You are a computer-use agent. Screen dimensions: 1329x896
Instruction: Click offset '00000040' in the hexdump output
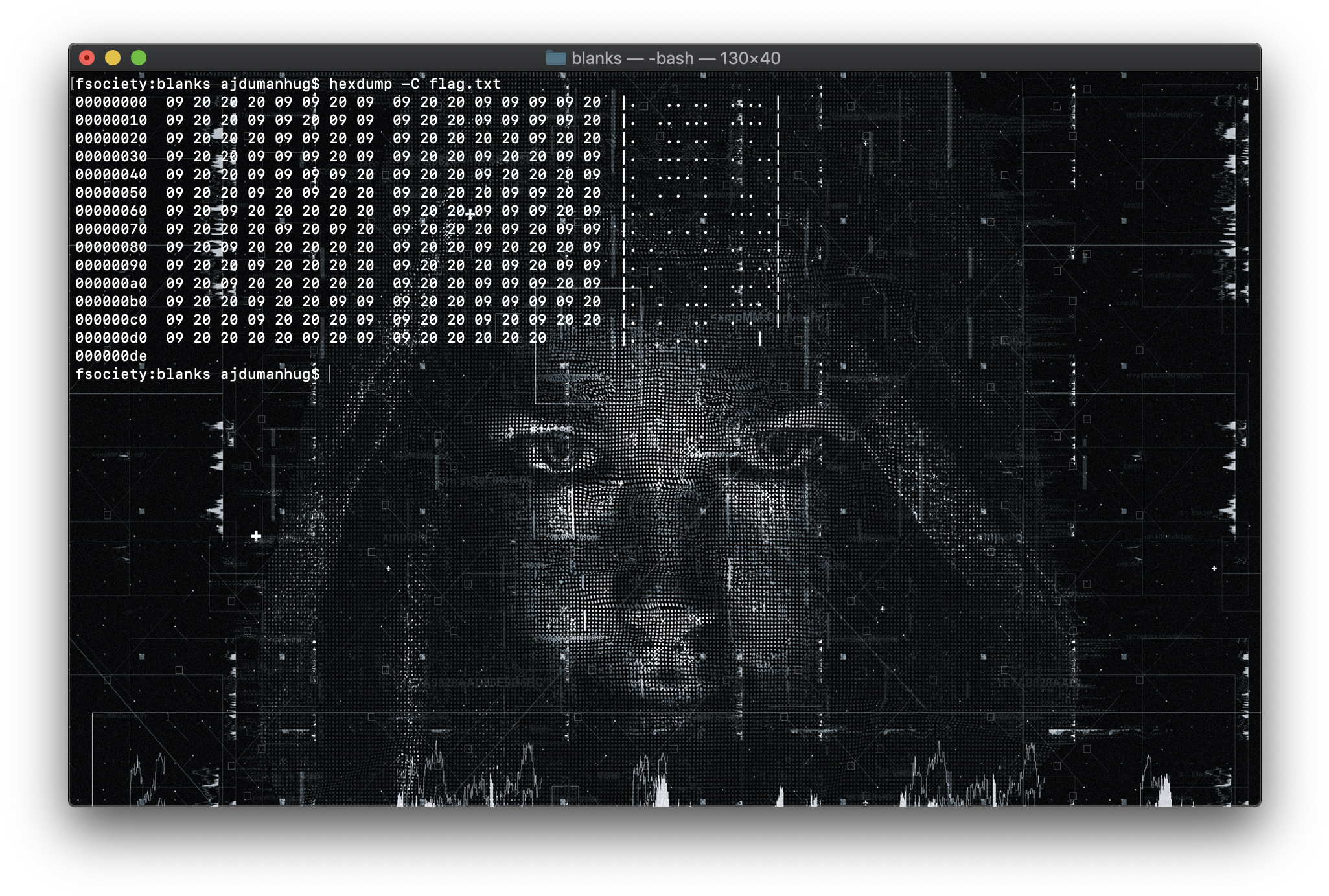click(111, 175)
